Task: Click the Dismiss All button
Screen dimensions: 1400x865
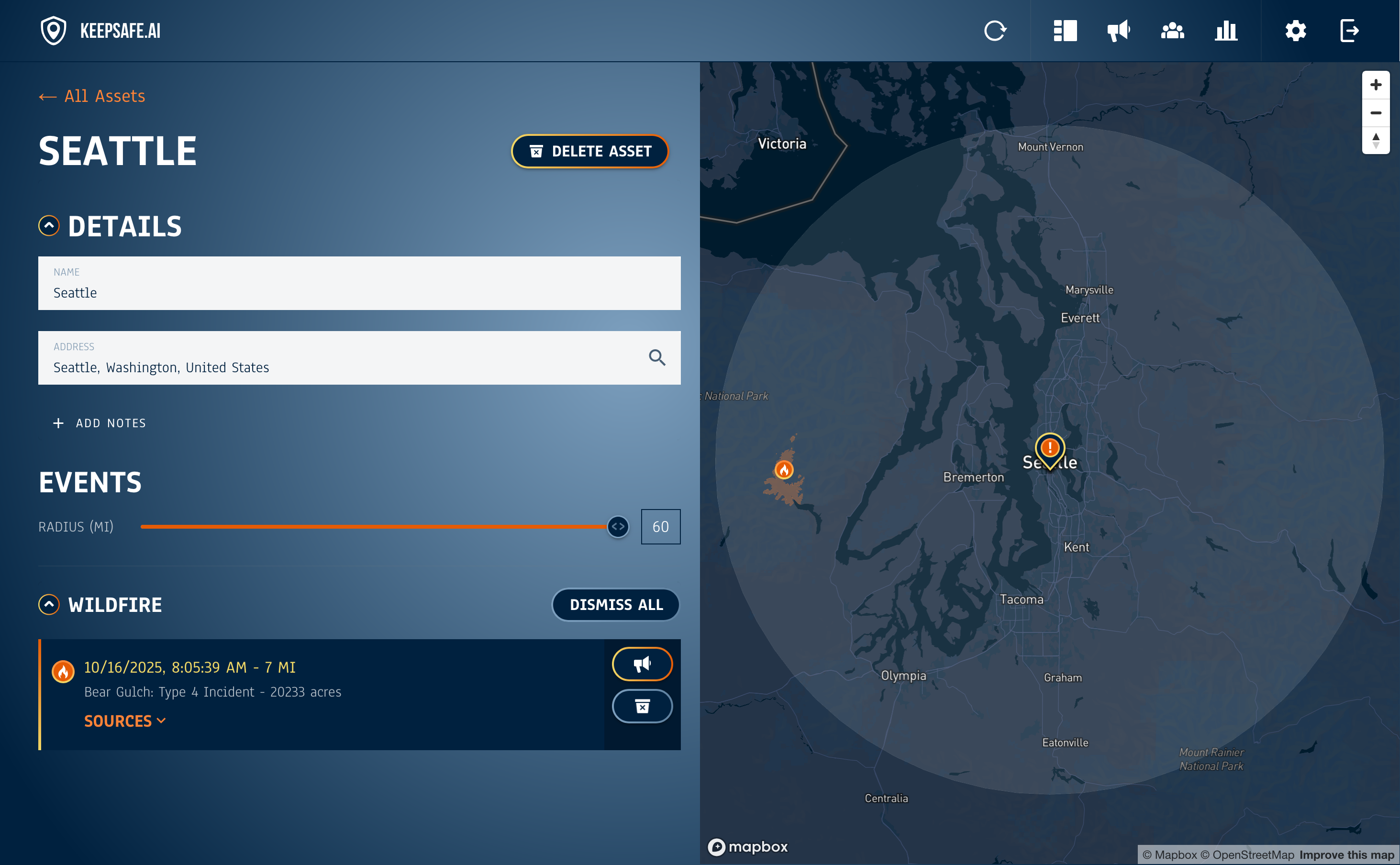Action: coord(616,605)
